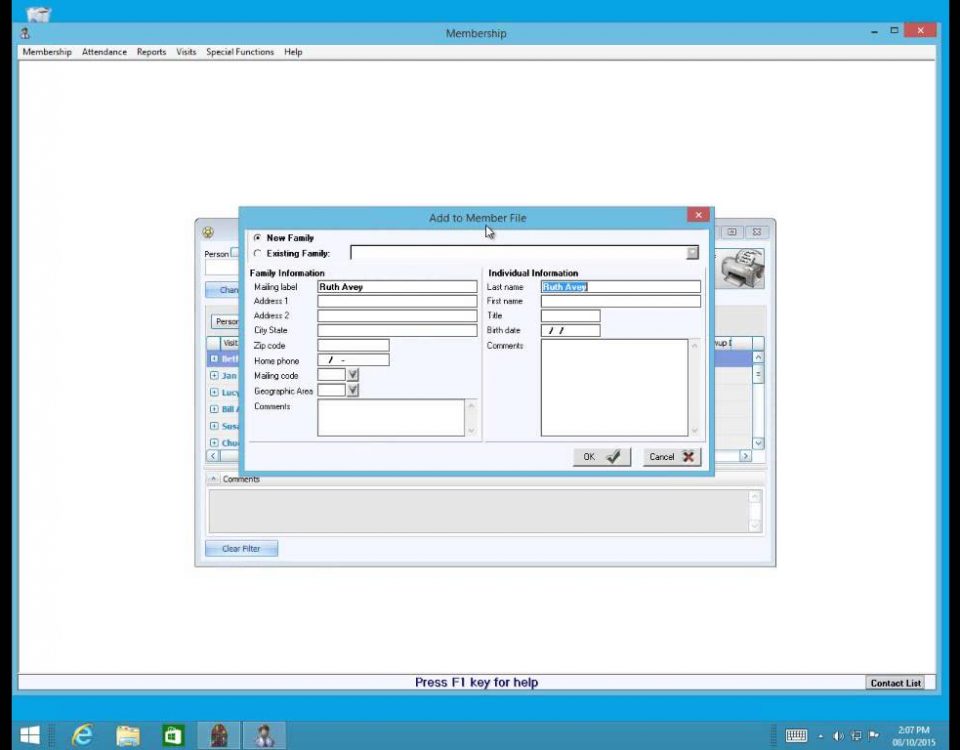Collapse the Comments panel in background window

pyautogui.click(x=213, y=479)
